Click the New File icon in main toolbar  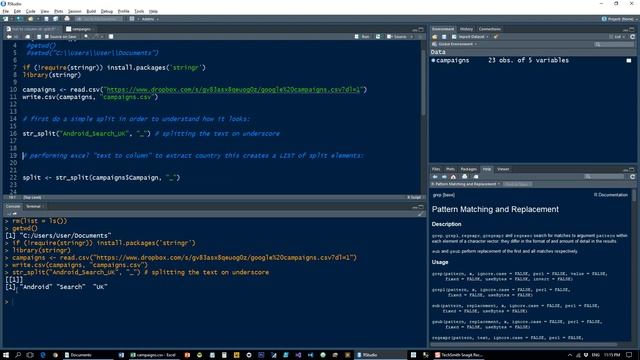[6, 19]
